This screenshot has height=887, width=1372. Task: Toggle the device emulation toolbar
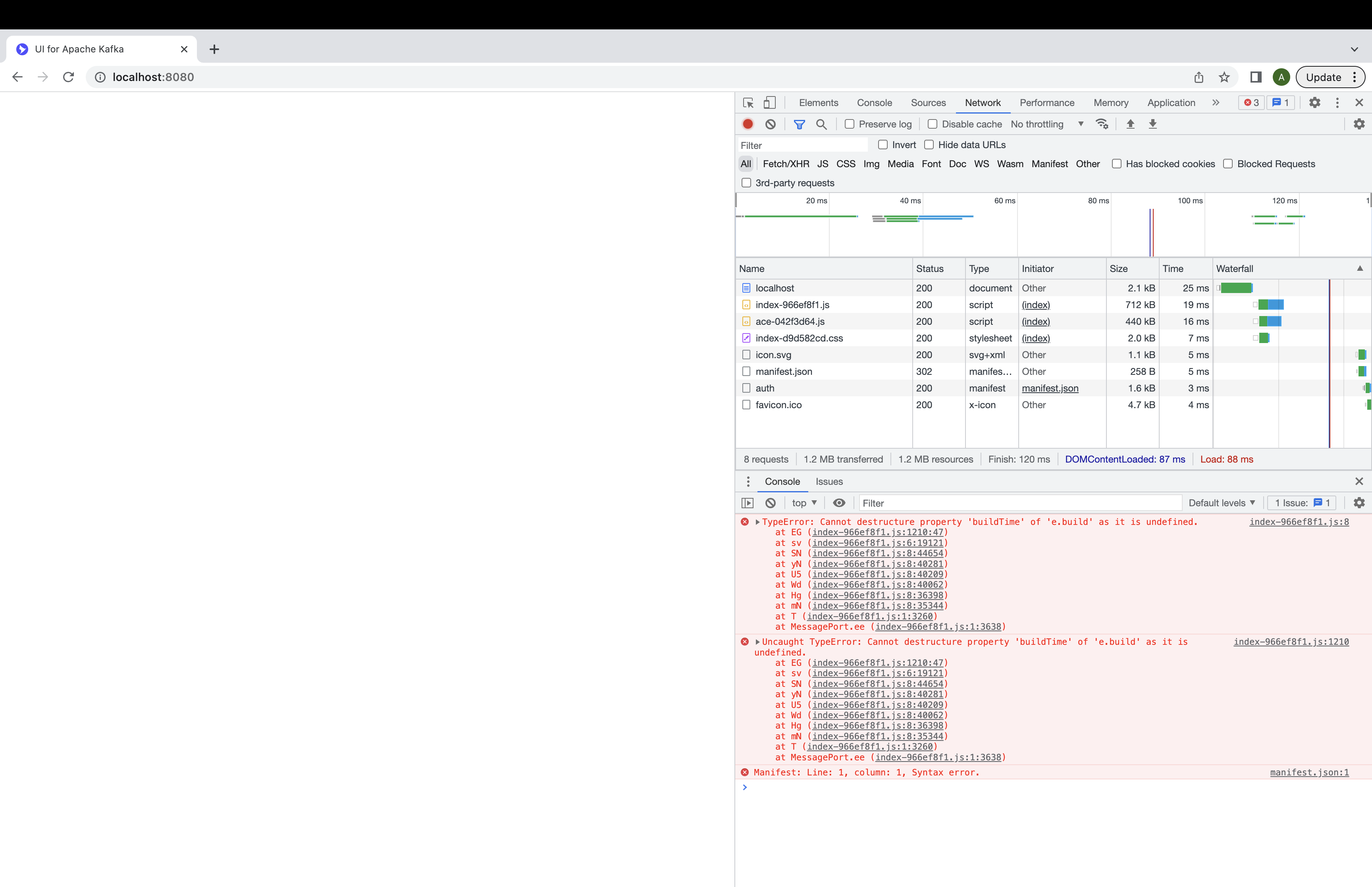[770, 102]
